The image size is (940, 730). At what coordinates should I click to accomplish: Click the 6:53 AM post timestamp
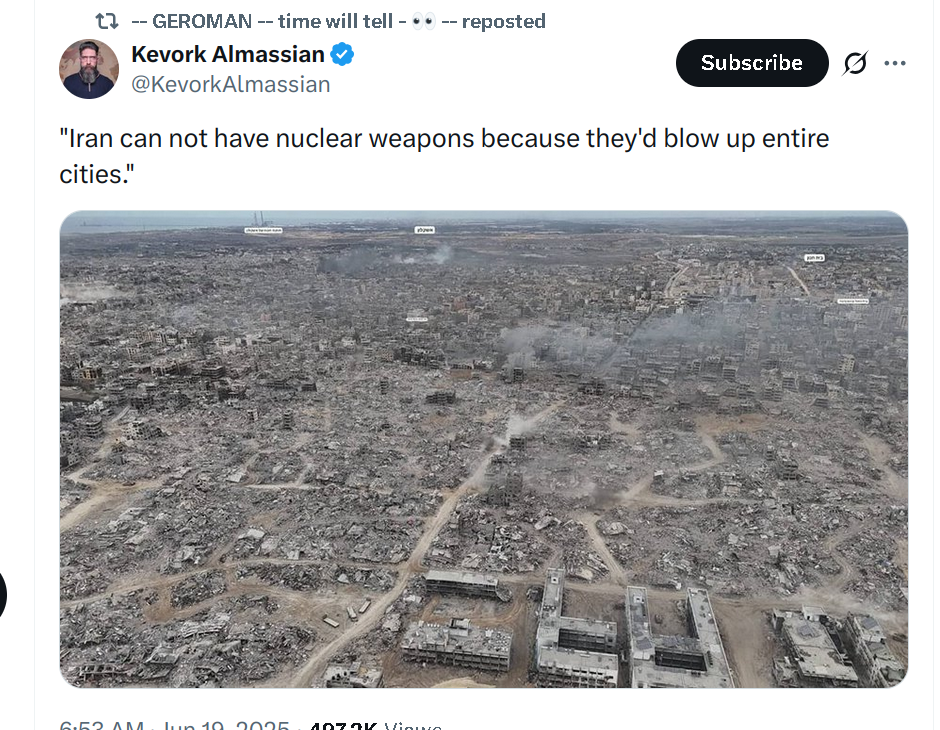pyautogui.click(x=102, y=725)
